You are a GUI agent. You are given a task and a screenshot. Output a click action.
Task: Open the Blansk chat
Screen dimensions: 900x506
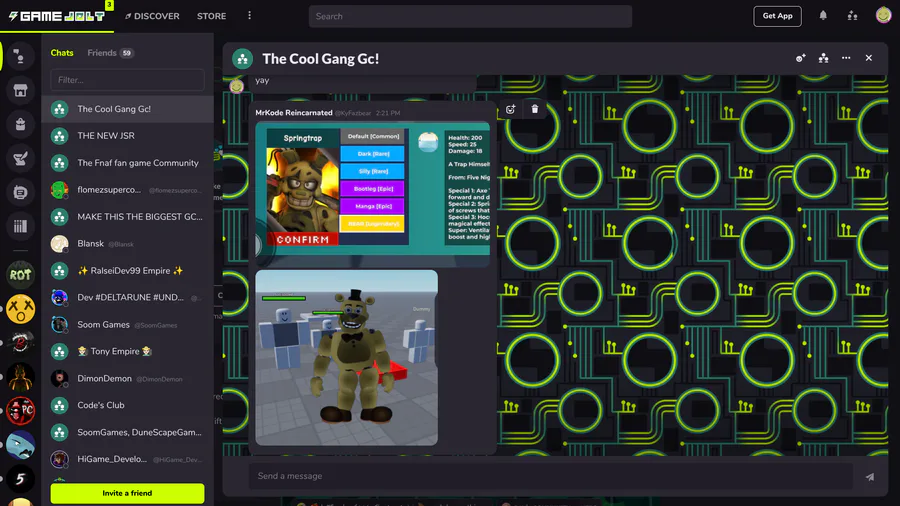pos(127,244)
